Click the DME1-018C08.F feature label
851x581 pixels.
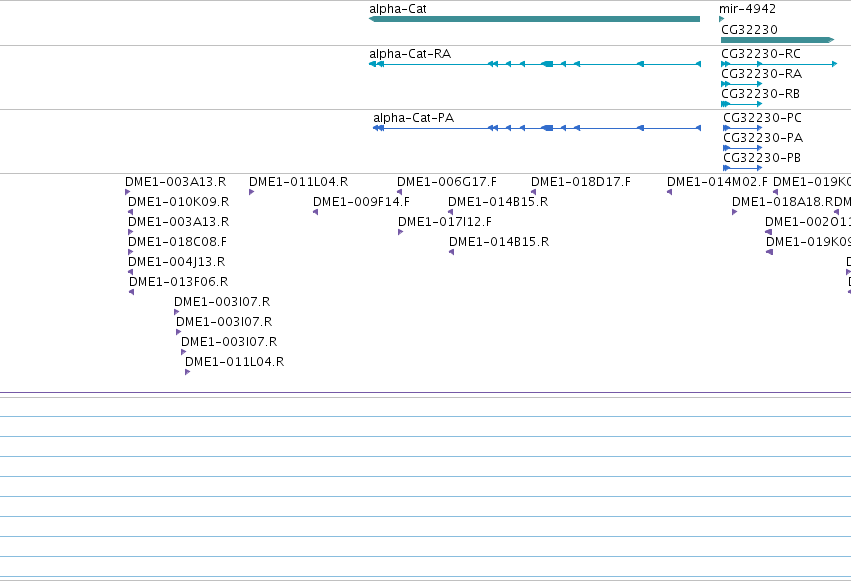coord(177,242)
